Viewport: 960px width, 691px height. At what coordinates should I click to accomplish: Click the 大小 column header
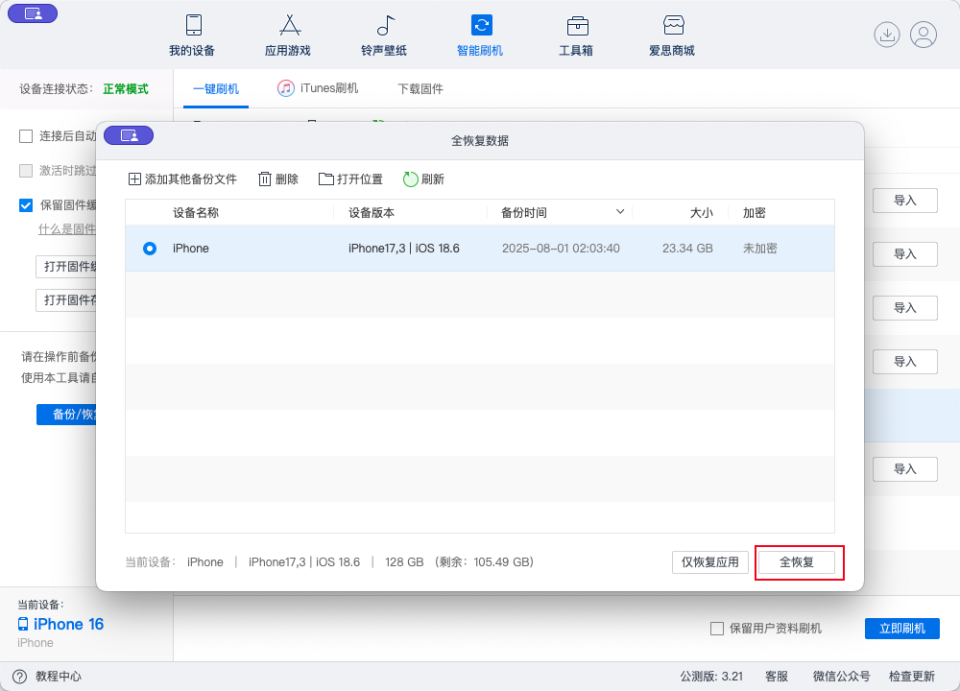(702, 213)
